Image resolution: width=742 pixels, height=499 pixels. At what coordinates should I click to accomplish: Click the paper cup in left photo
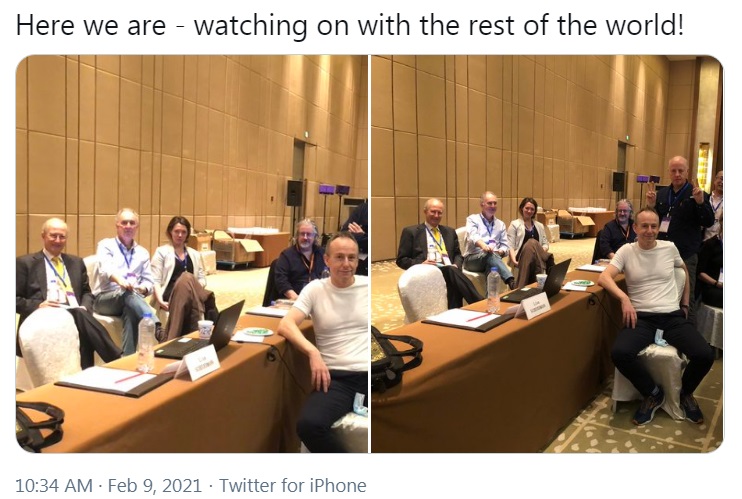pos(205,330)
